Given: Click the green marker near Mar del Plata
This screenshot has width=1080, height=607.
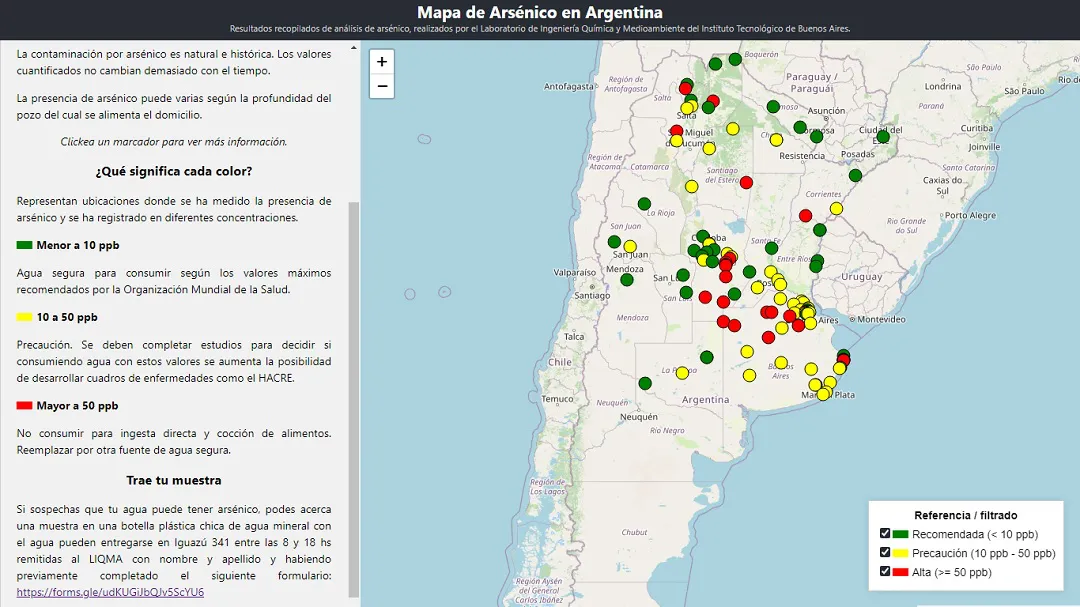Looking at the screenshot, I should coord(844,353).
